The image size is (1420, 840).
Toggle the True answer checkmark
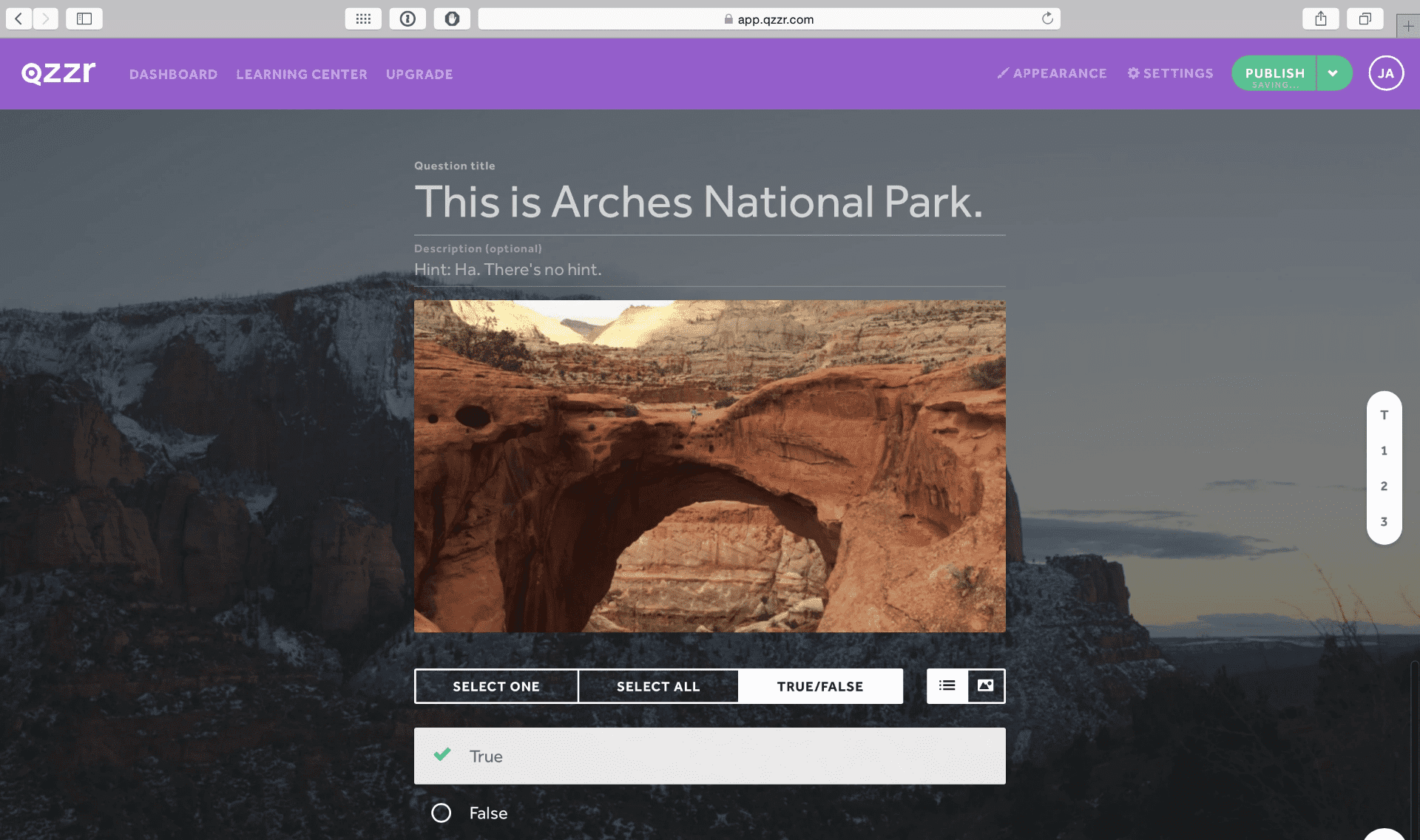tap(442, 755)
